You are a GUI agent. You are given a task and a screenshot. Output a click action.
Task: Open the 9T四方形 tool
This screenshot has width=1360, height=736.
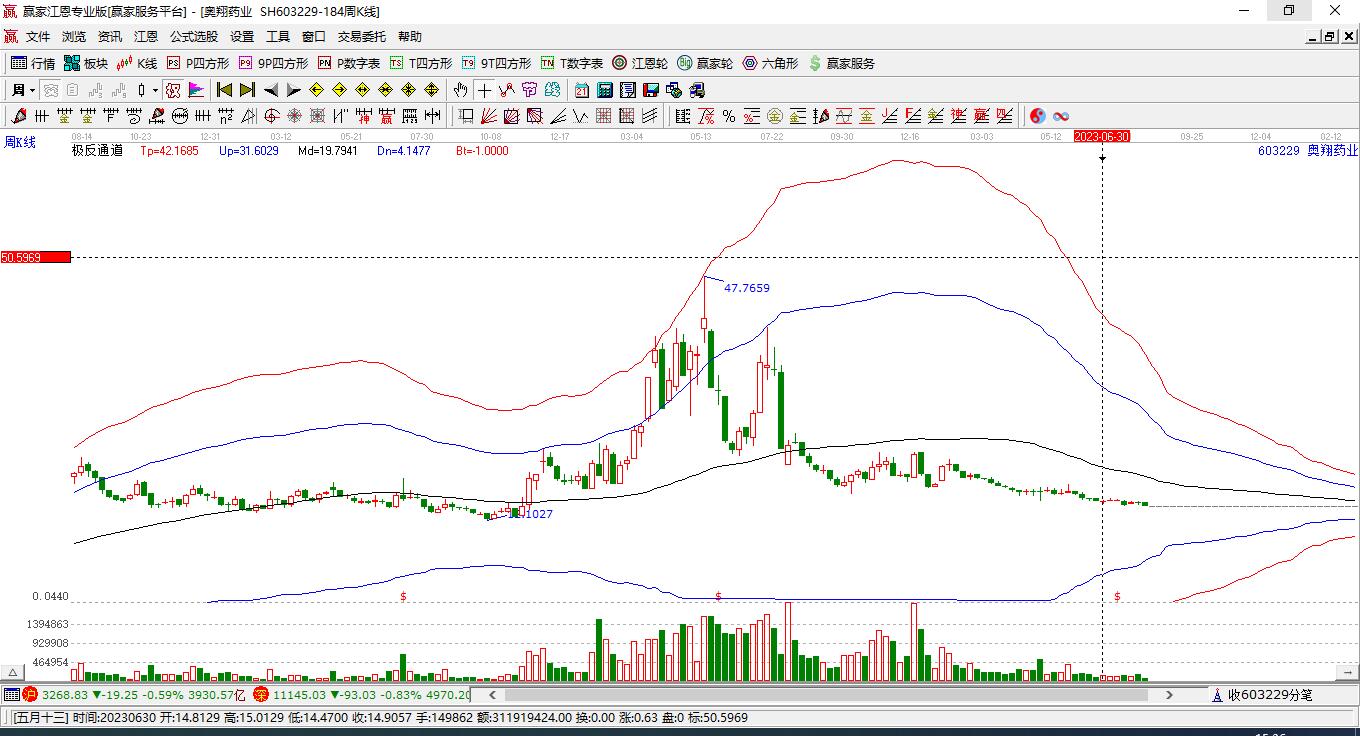pyautogui.click(x=496, y=63)
